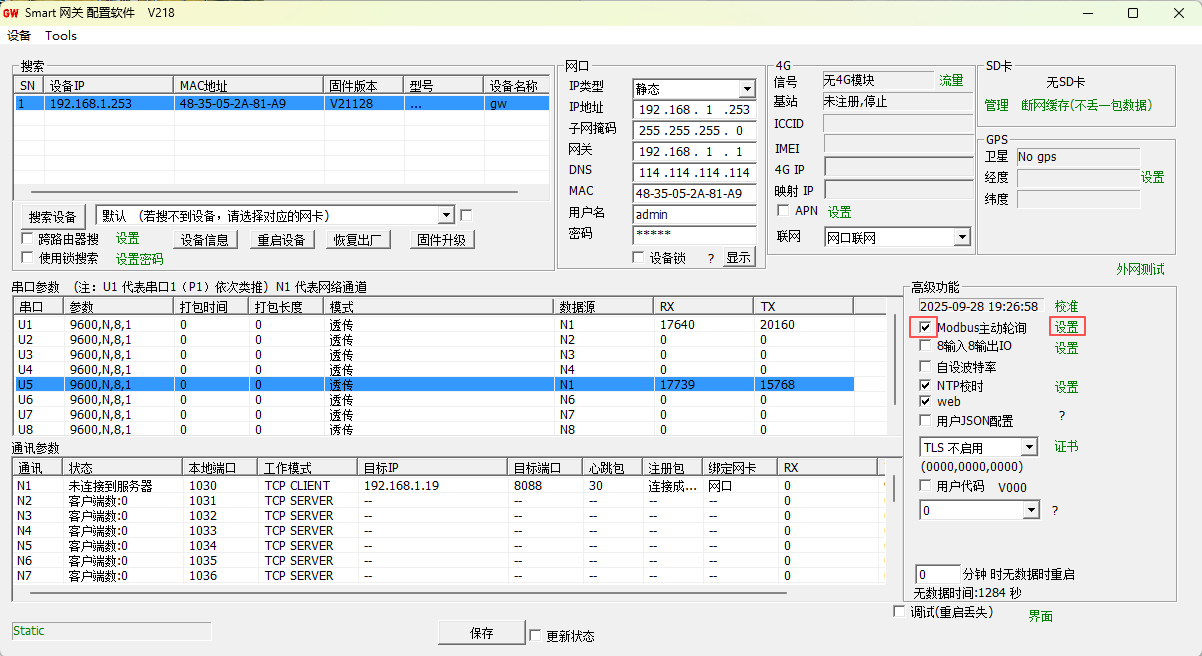Open the network adapter selection dropdown
The height and width of the screenshot is (656, 1202).
coord(446,216)
